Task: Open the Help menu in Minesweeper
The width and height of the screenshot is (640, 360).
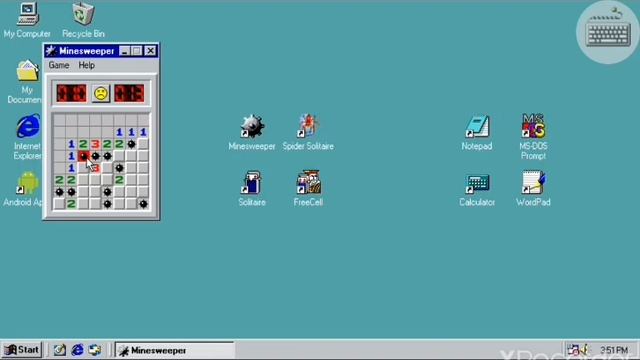Action: point(87,65)
